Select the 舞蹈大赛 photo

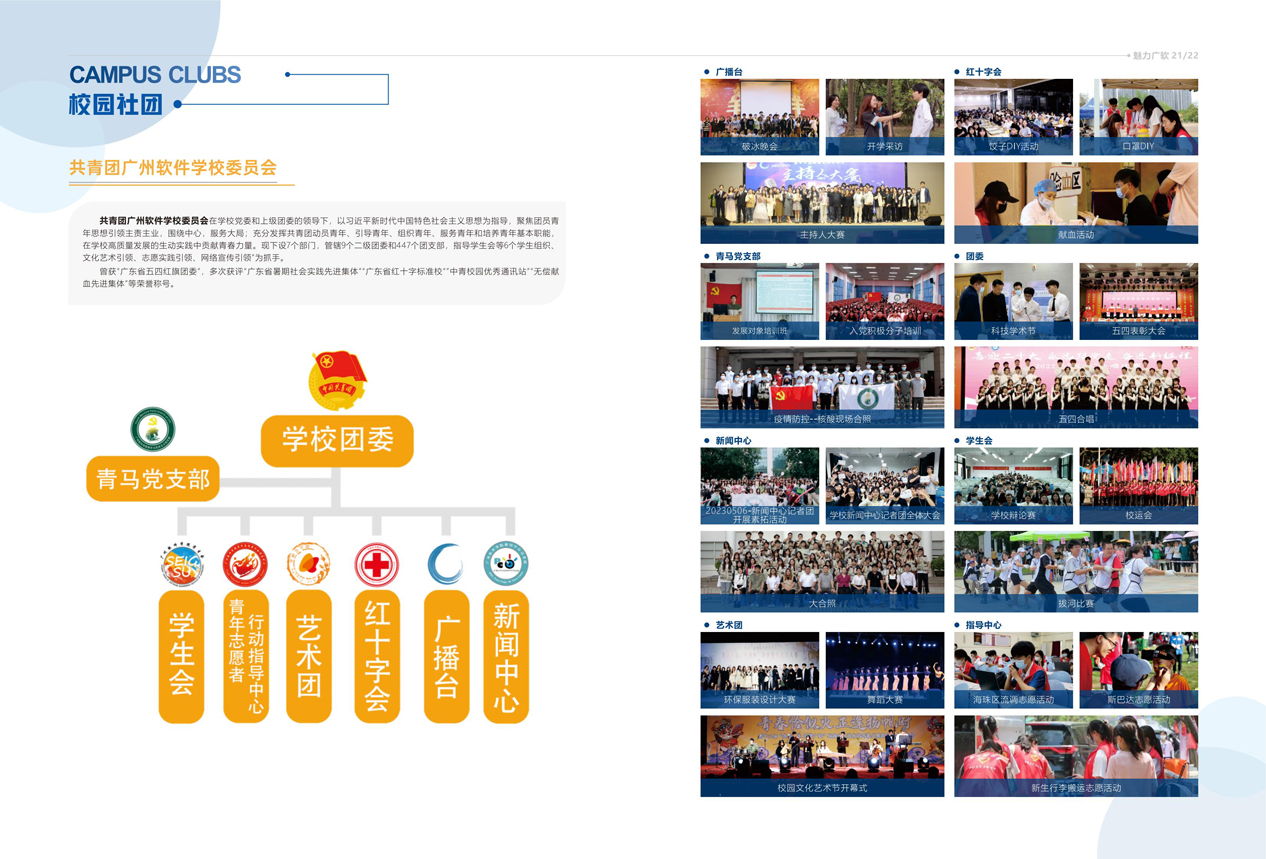click(885, 670)
